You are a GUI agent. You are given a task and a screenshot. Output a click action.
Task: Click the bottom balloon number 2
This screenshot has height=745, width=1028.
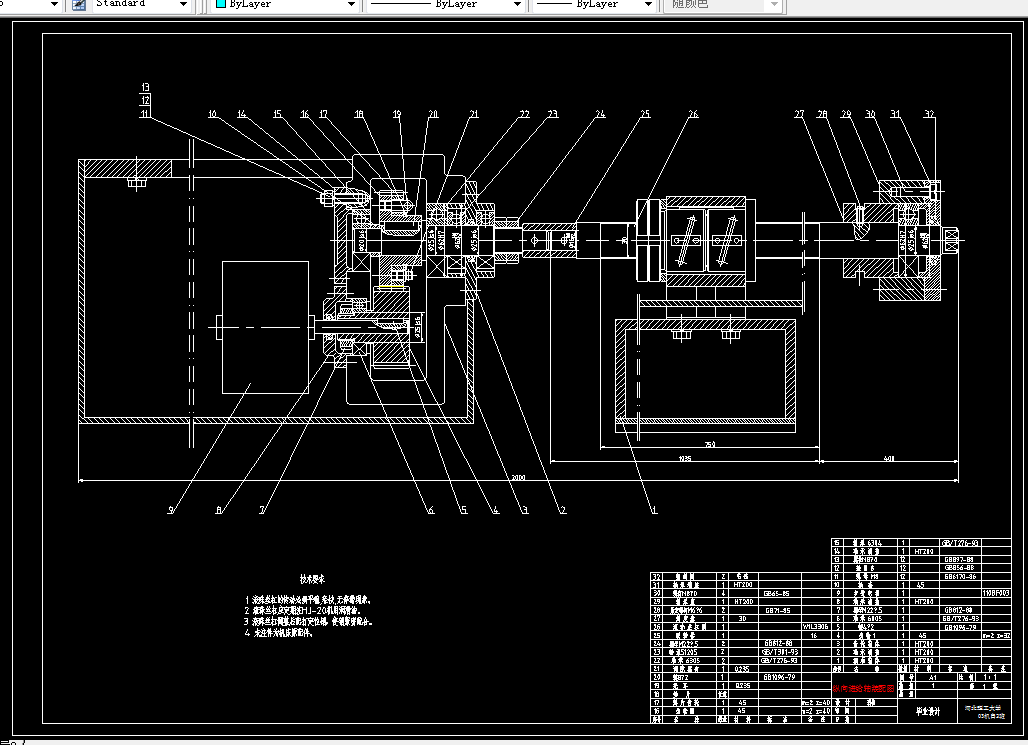563,510
